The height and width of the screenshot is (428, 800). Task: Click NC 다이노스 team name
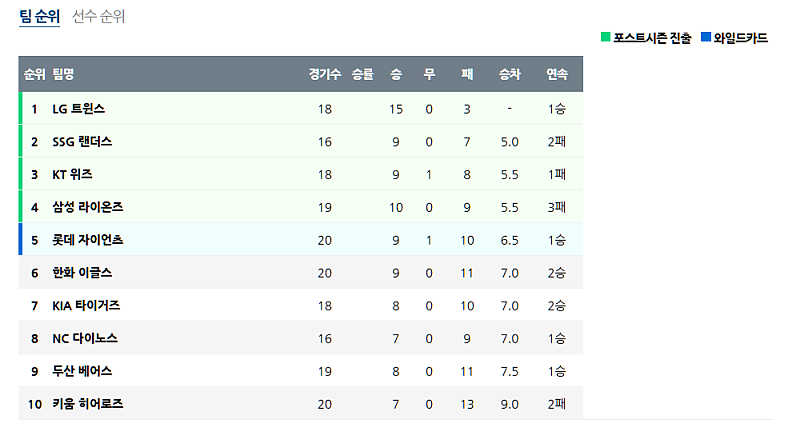[x=85, y=338]
